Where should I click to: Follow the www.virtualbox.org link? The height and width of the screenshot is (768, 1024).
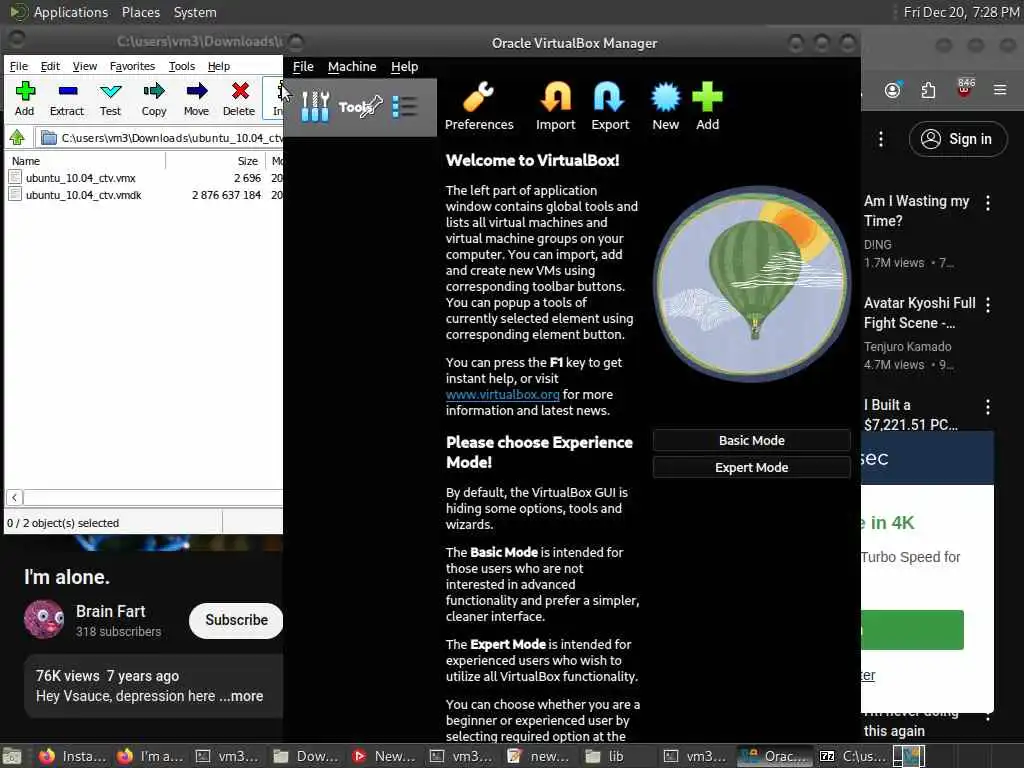point(502,394)
